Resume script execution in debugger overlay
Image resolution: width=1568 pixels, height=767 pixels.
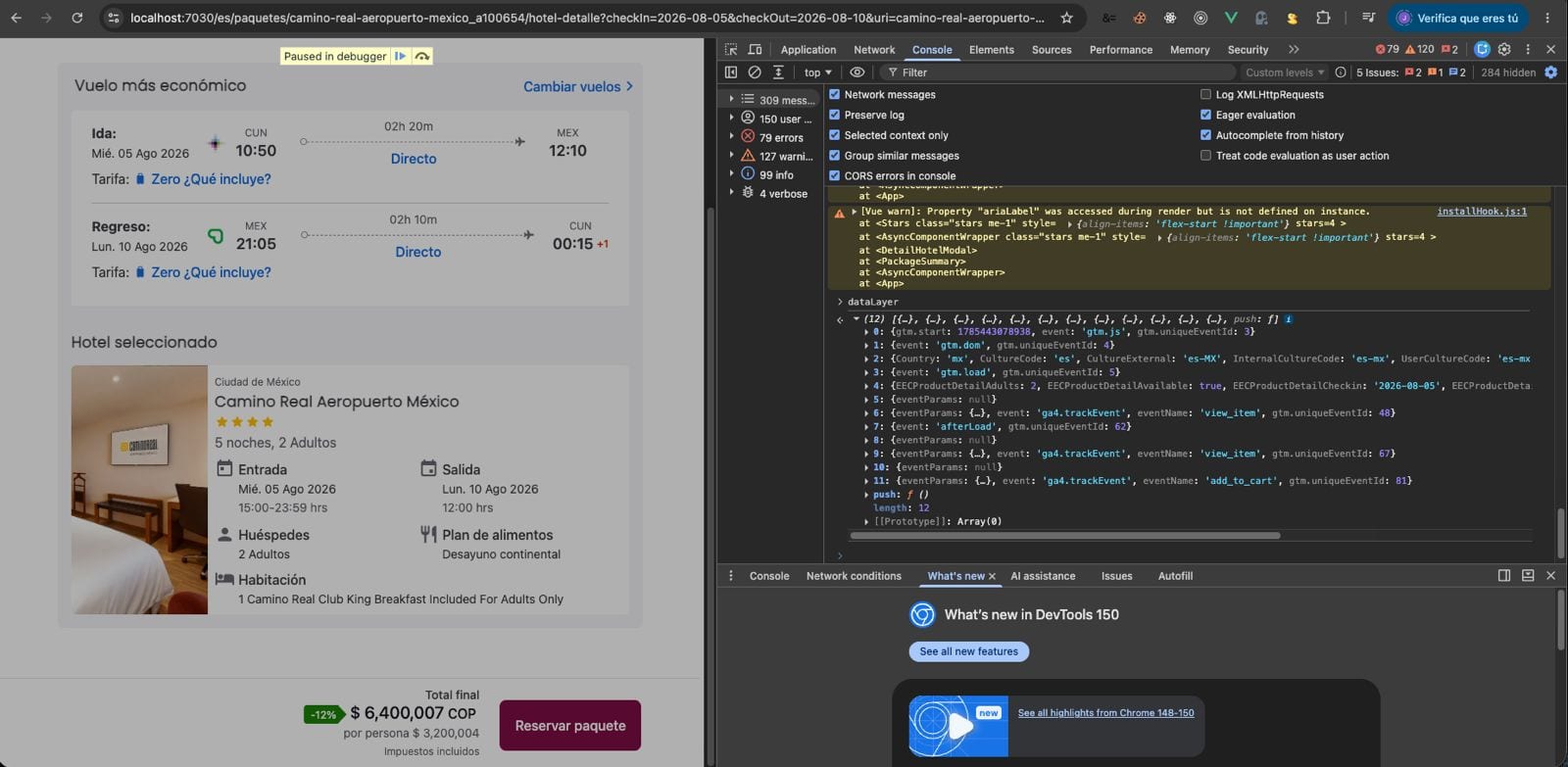[x=400, y=56]
